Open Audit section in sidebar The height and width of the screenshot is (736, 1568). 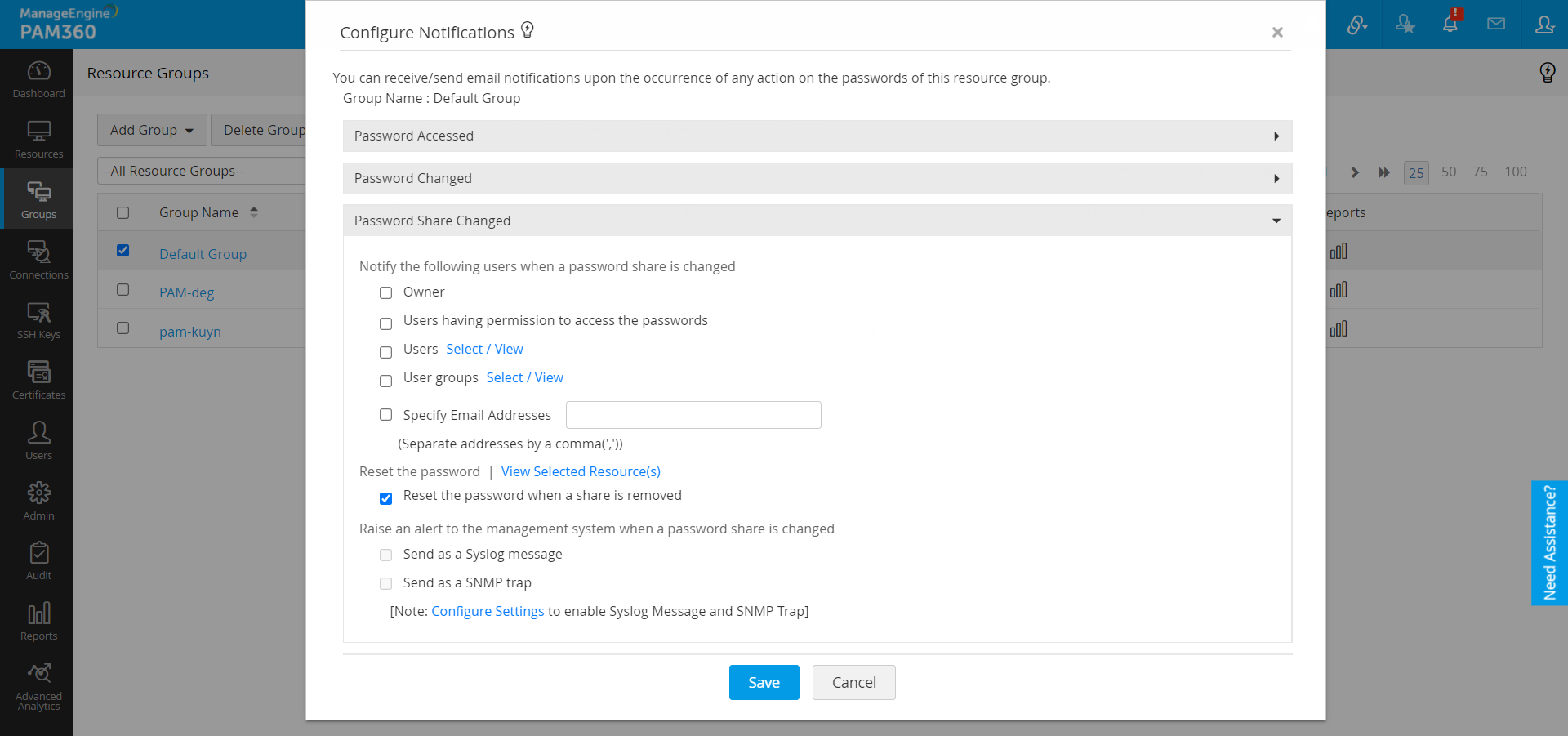click(38, 561)
